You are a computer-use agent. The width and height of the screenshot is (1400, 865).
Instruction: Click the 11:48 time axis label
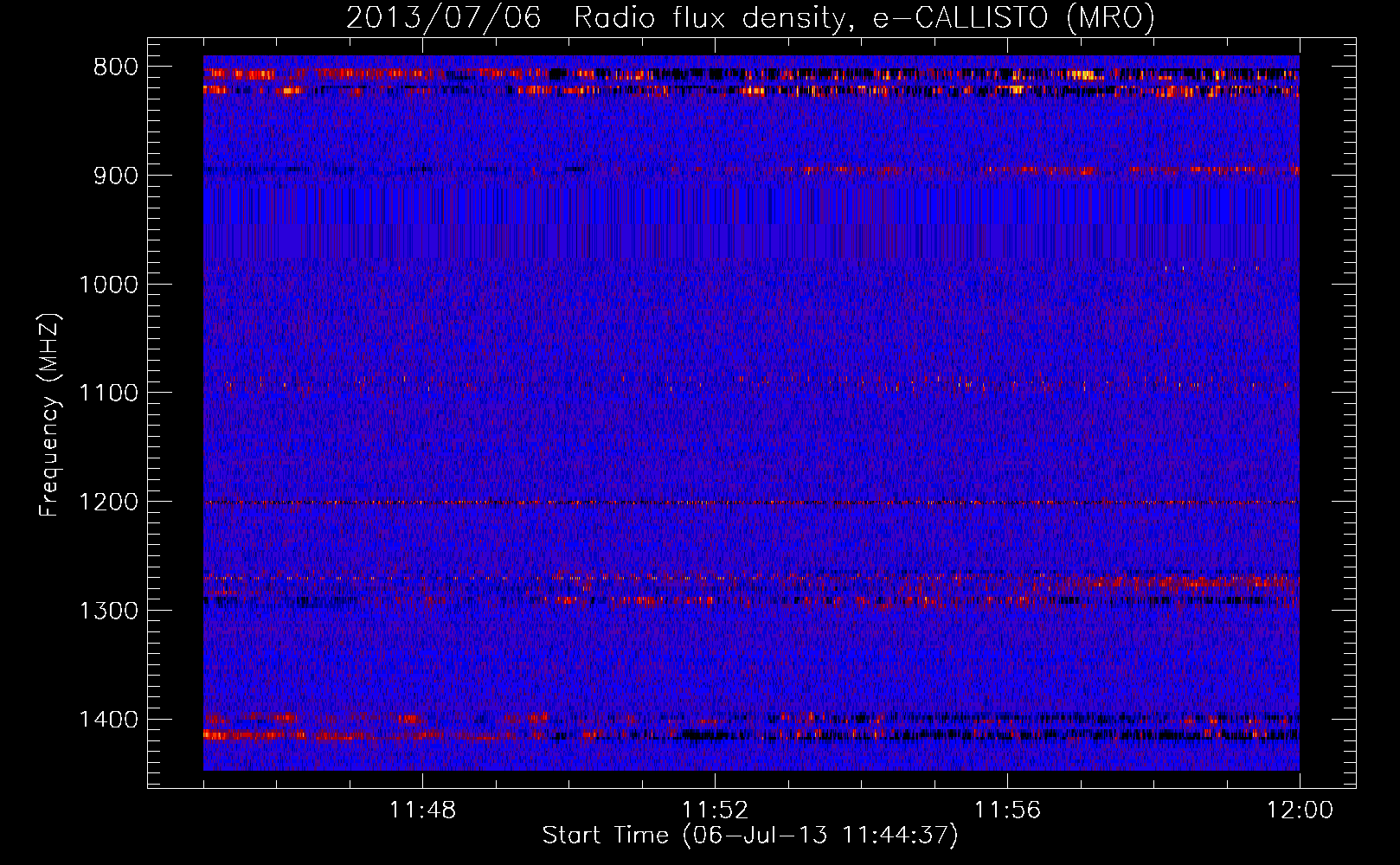[422, 811]
